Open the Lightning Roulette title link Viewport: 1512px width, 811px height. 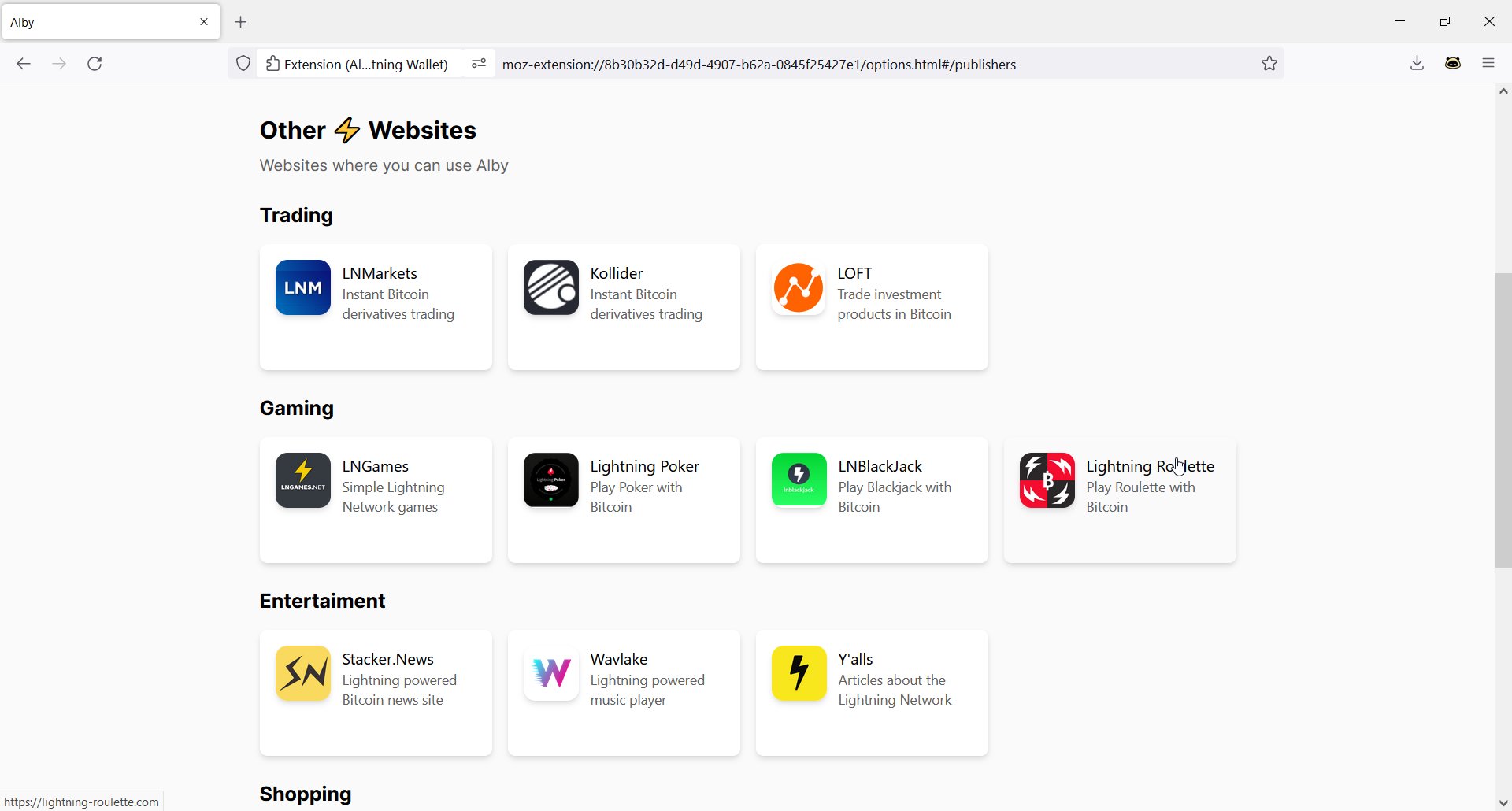[x=1151, y=466]
